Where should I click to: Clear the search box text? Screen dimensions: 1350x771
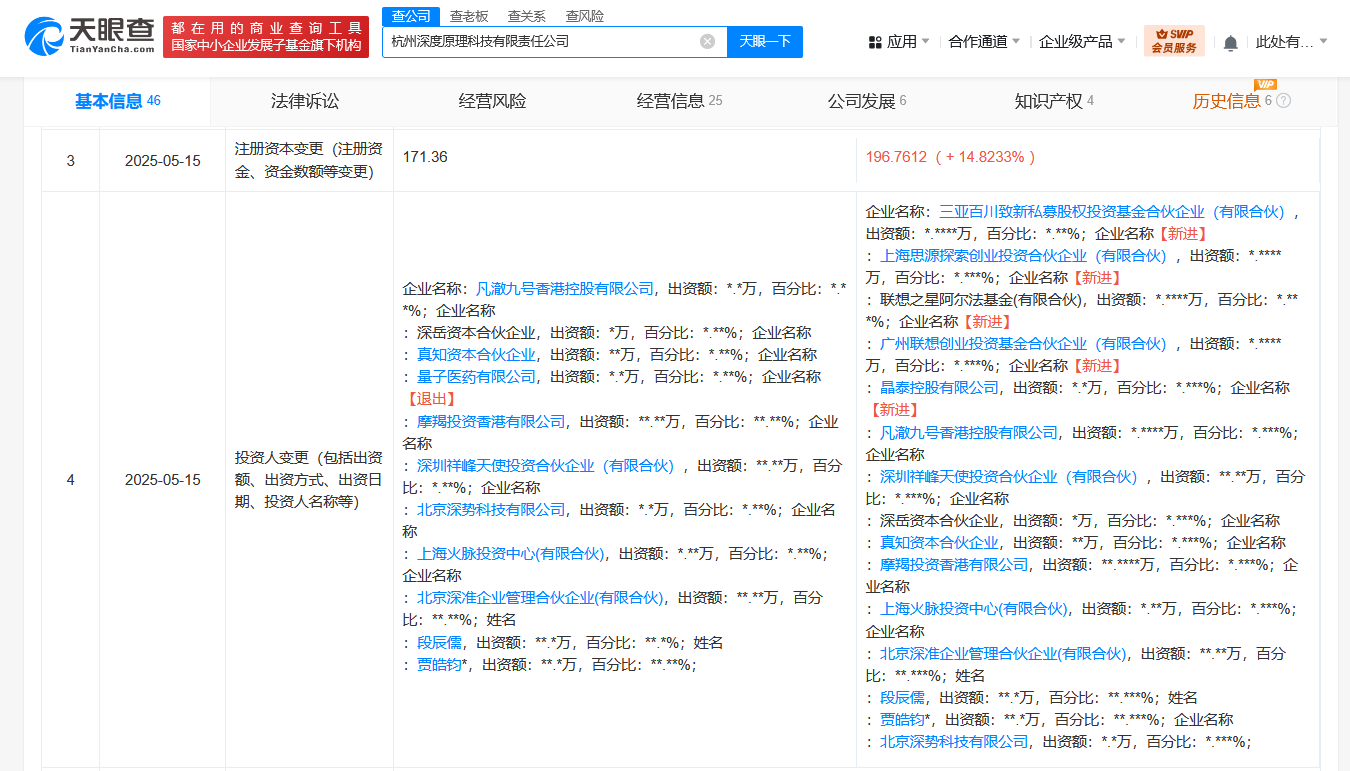point(707,41)
